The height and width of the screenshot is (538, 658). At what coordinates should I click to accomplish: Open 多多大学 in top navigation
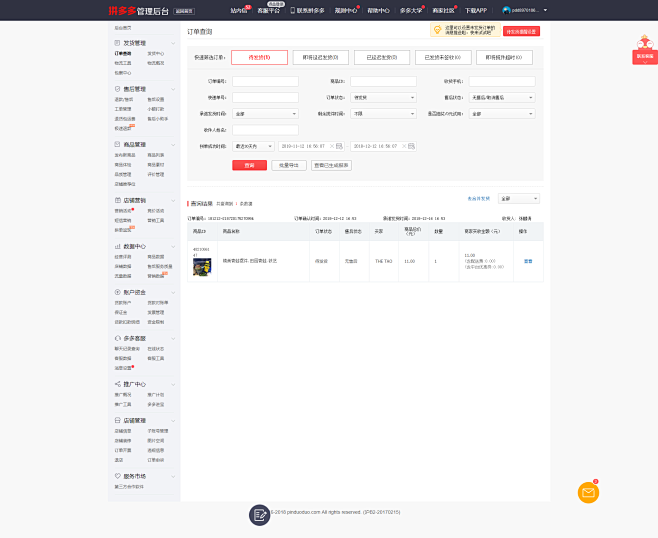pyautogui.click(x=412, y=10)
